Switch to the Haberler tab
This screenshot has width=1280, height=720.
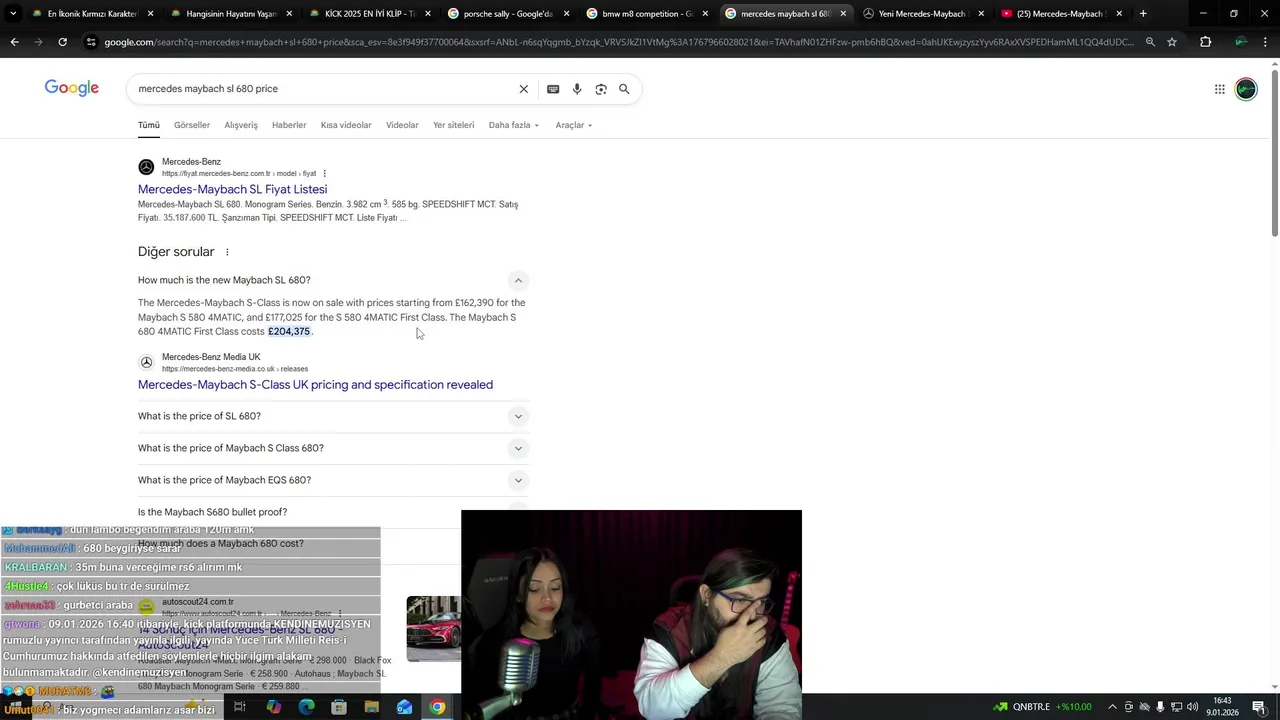(x=289, y=125)
